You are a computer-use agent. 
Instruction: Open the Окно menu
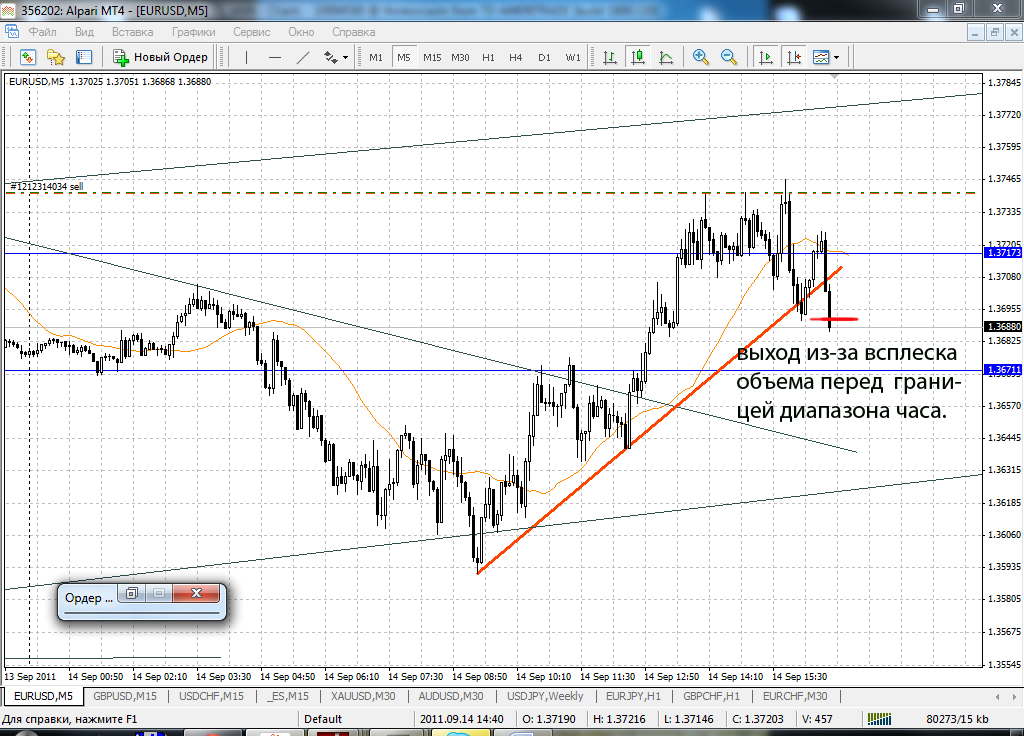[301, 32]
